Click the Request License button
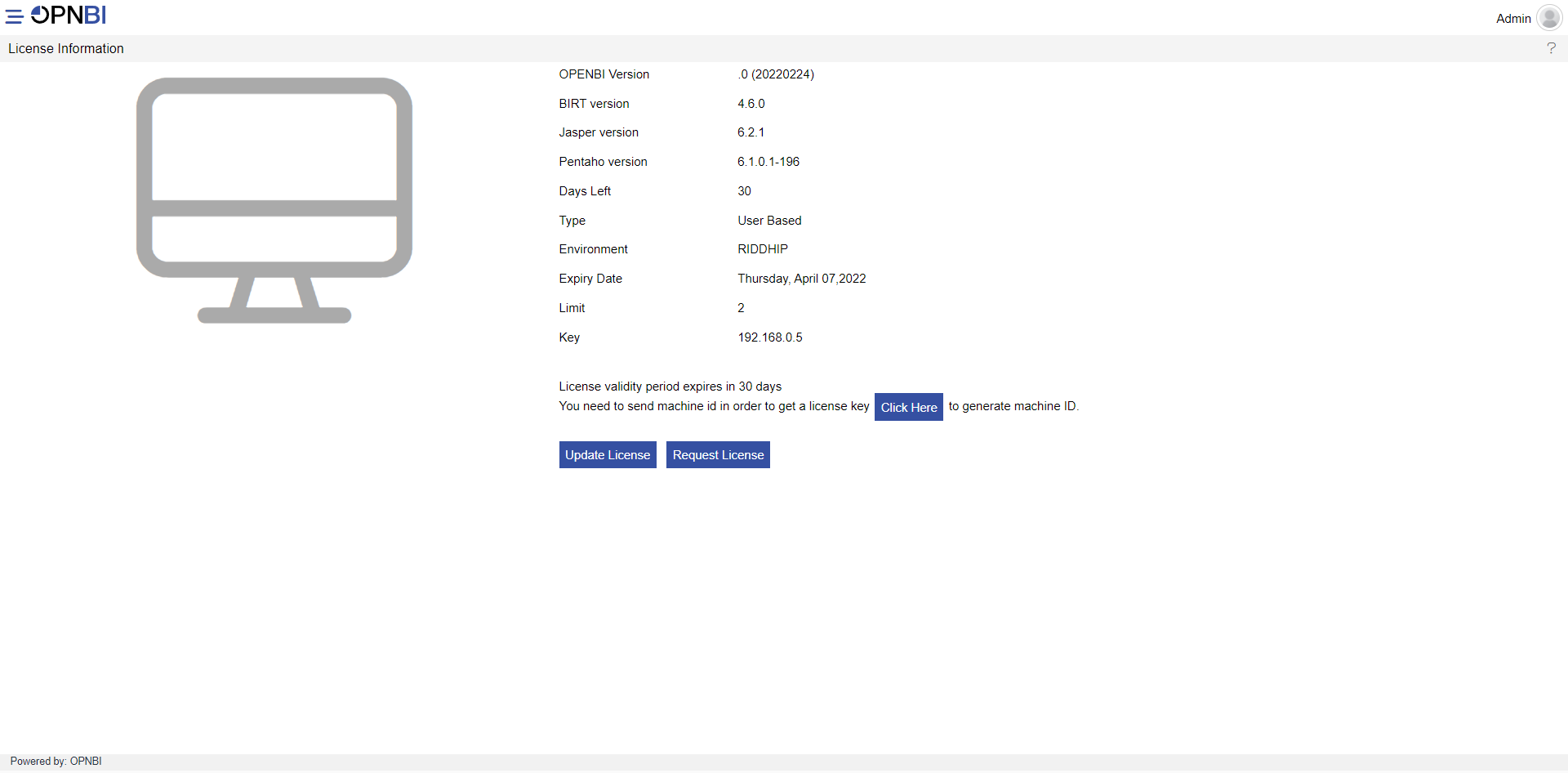The height and width of the screenshot is (773, 1568). coord(718,455)
